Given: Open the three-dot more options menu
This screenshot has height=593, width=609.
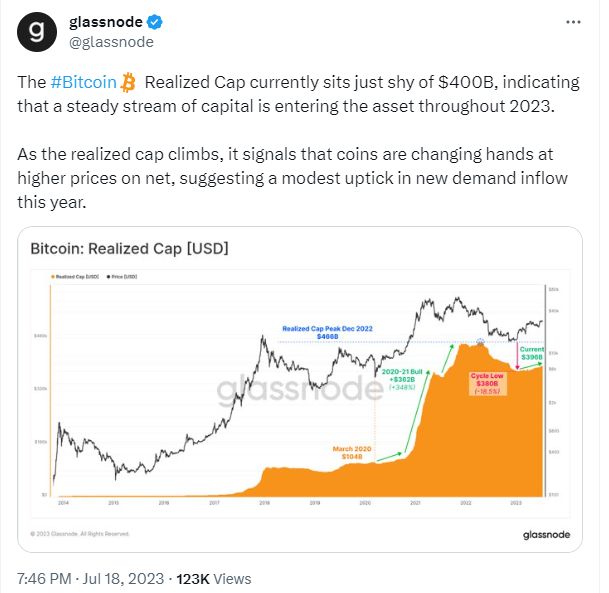Looking at the screenshot, I should point(570,22).
